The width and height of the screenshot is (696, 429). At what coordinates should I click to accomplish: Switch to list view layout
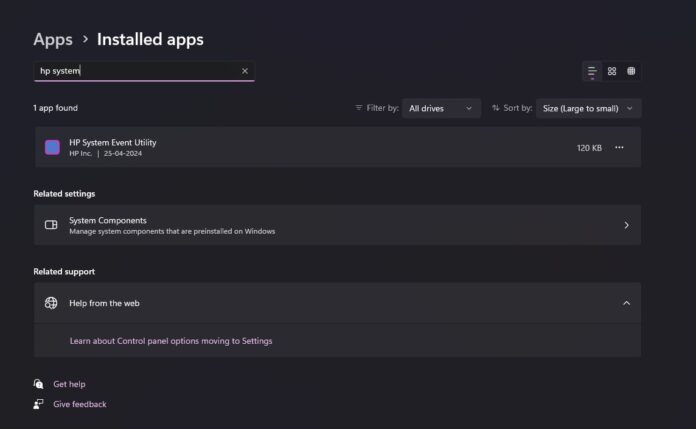(x=592, y=71)
